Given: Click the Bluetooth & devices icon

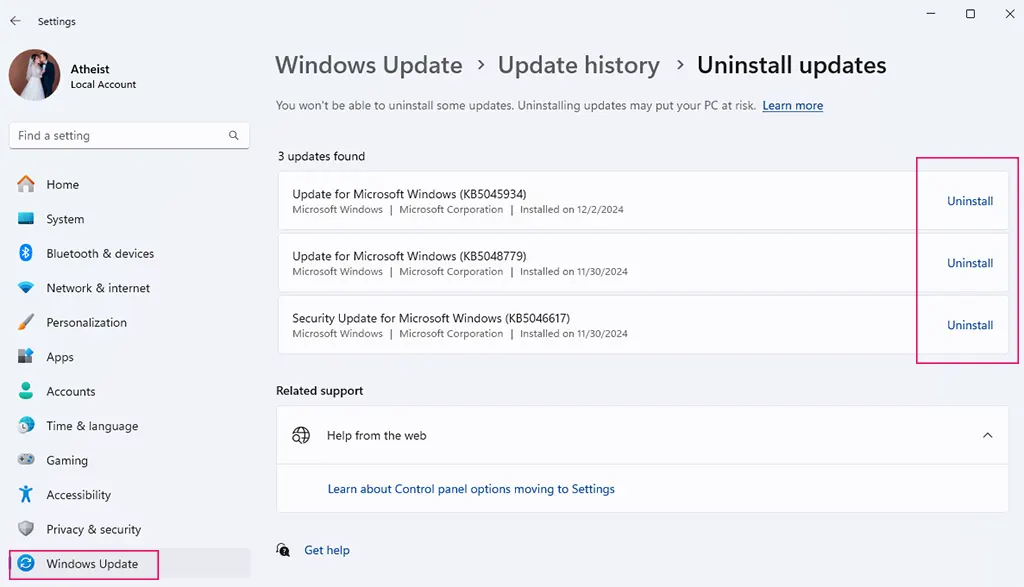Looking at the screenshot, I should point(27,253).
